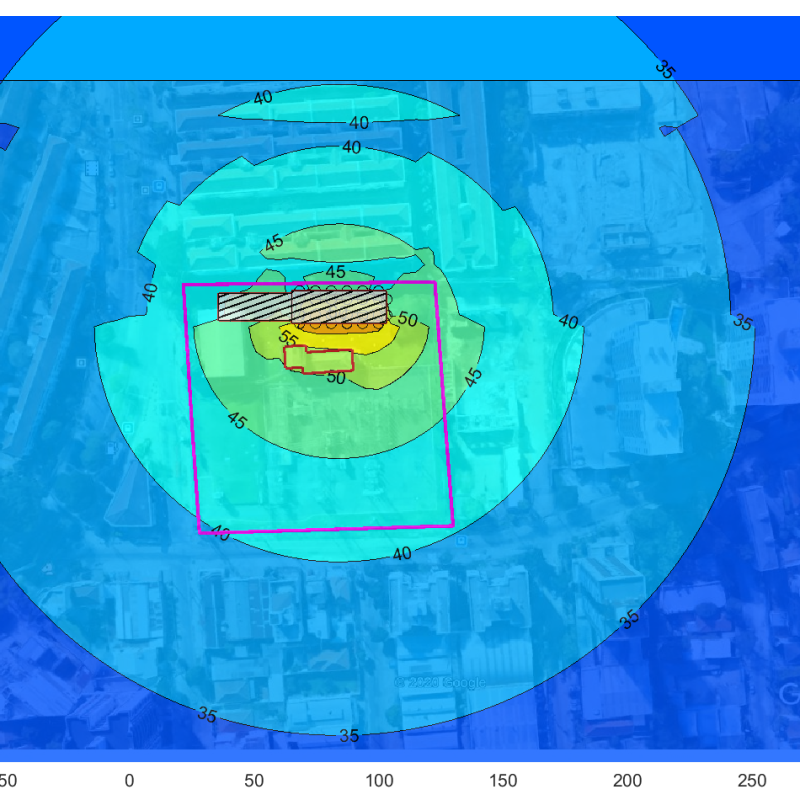This screenshot has height=800, width=800.
Task: Click the 35 contour label at top right
Action: tap(664, 69)
